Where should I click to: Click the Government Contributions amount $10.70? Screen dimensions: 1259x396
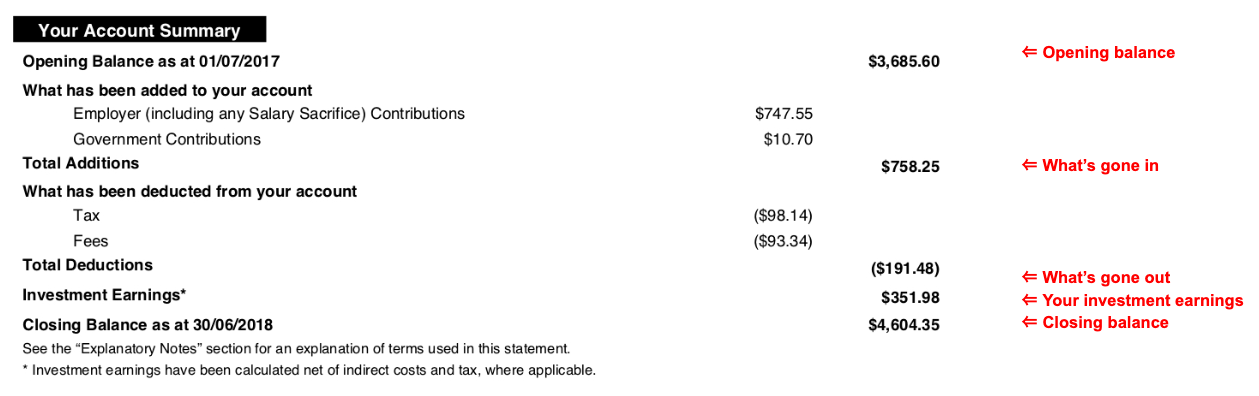click(788, 140)
